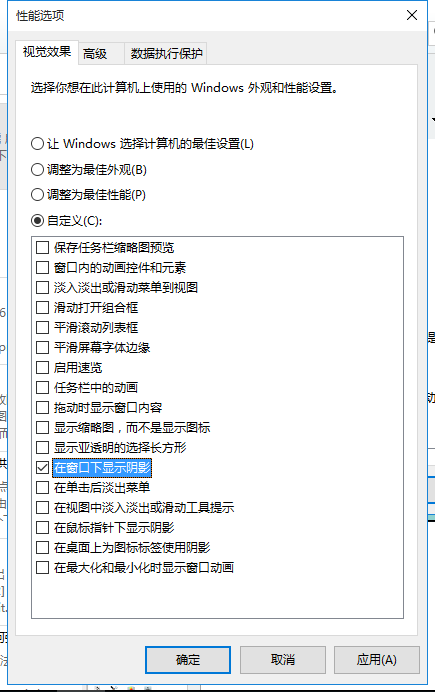Enable 平滑滚动列表框 option
Viewport: 435px width, 692px height.
tap(42, 327)
